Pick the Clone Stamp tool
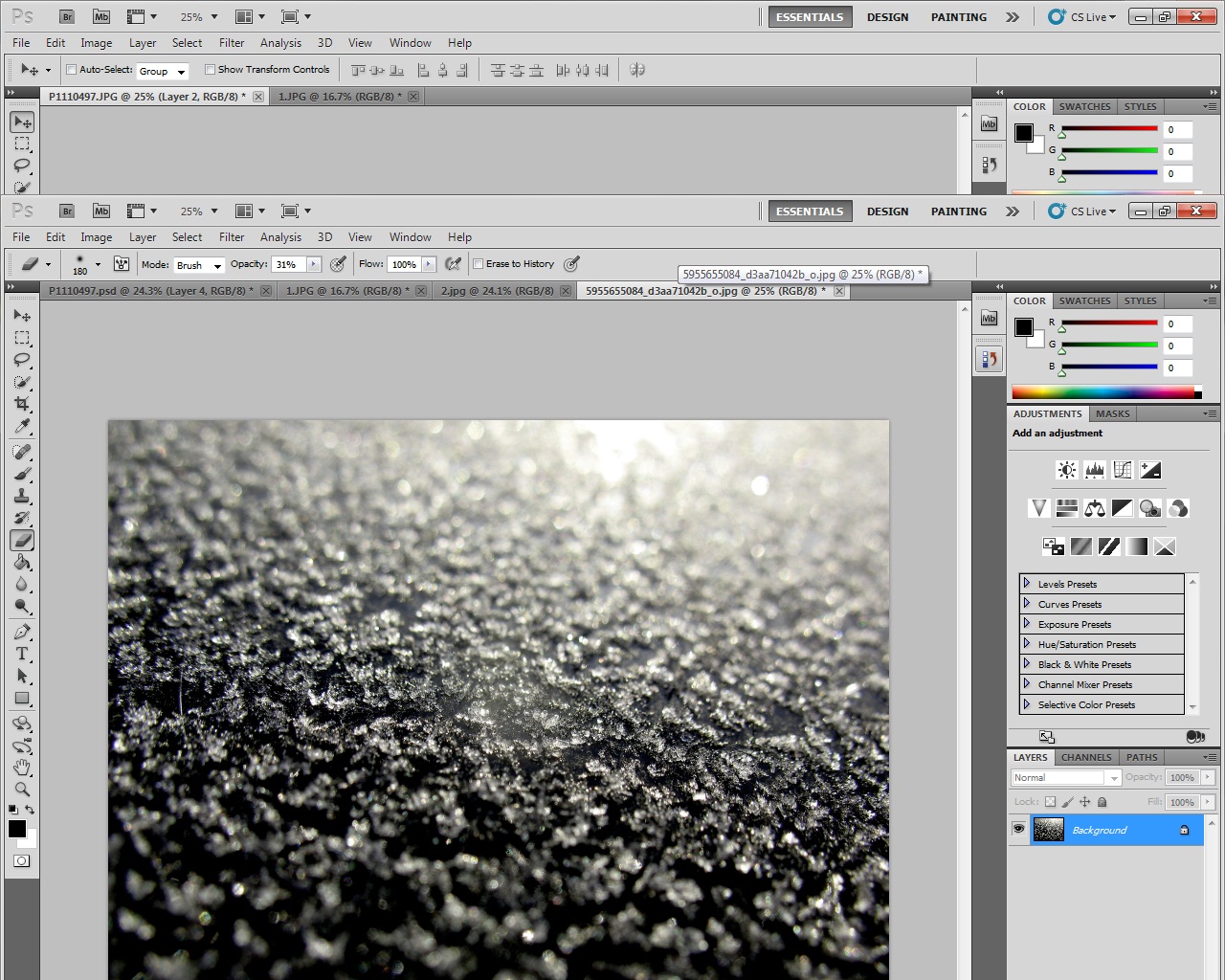 click(x=22, y=496)
